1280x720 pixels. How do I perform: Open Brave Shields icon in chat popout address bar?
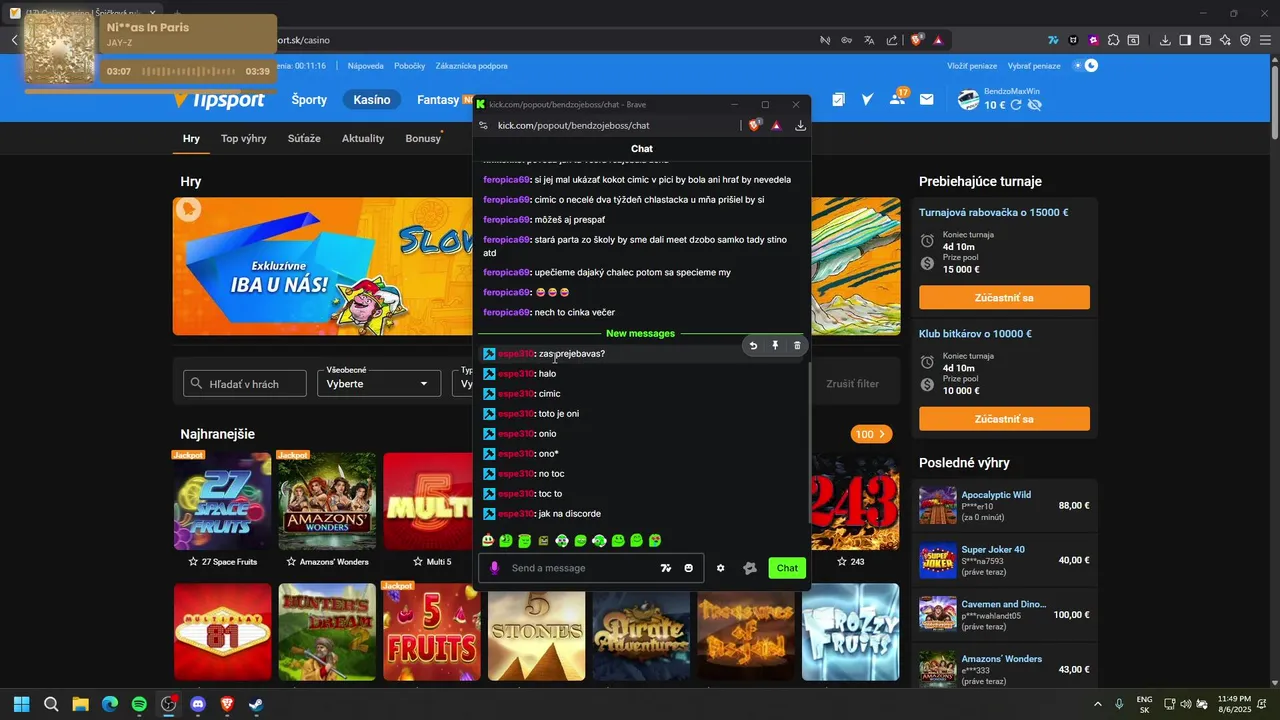click(x=755, y=125)
